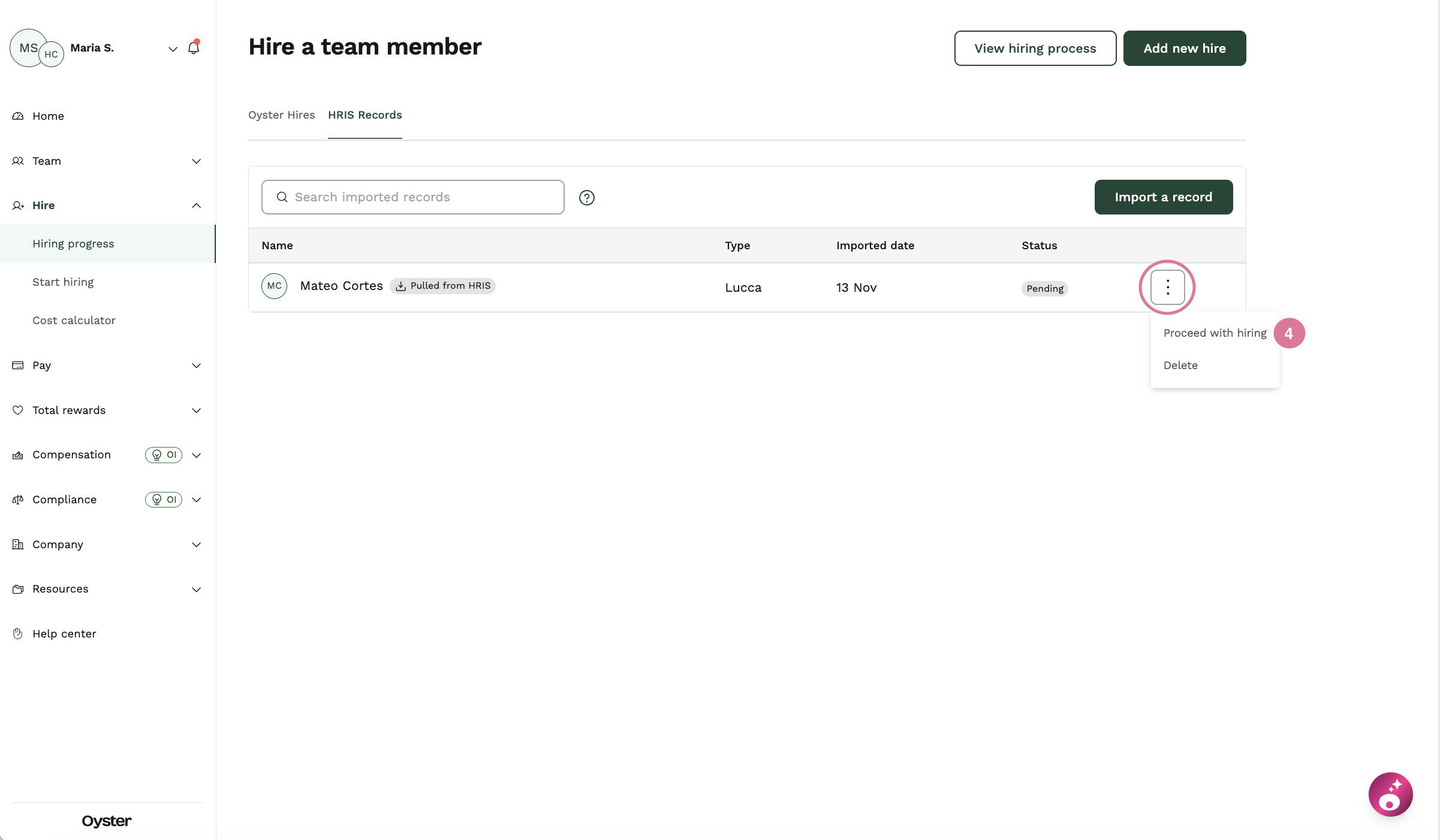Expand the Maria S. account dropdown

(x=173, y=49)
